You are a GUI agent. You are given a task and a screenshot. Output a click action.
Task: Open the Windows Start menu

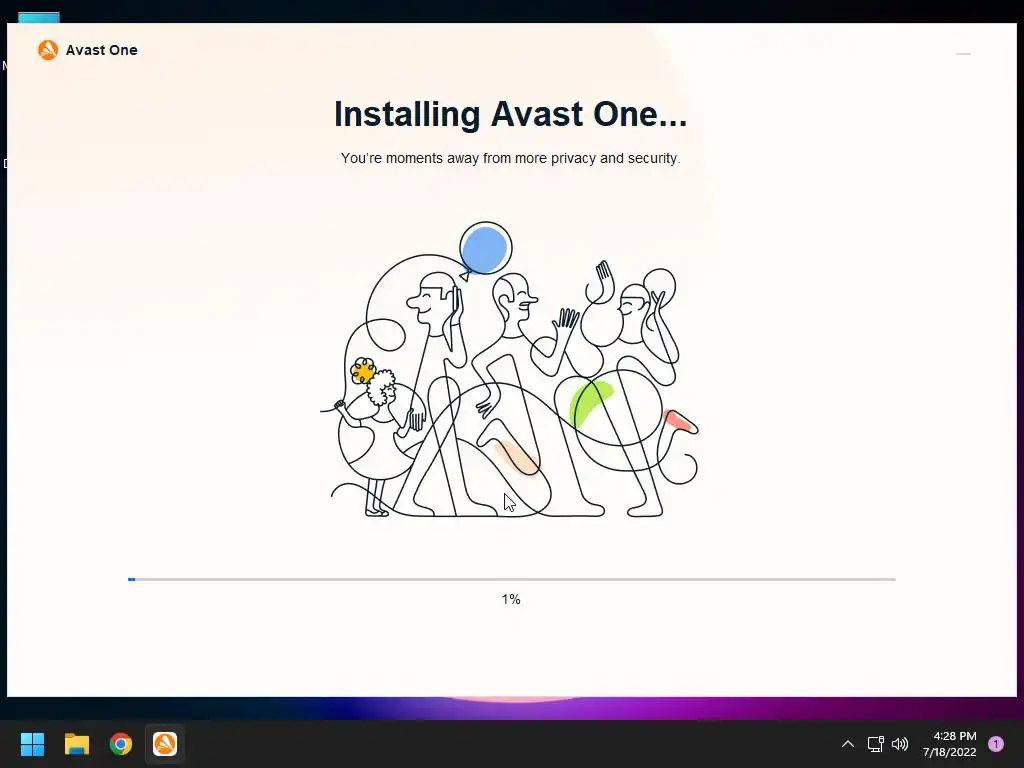(x=32, y=744)
